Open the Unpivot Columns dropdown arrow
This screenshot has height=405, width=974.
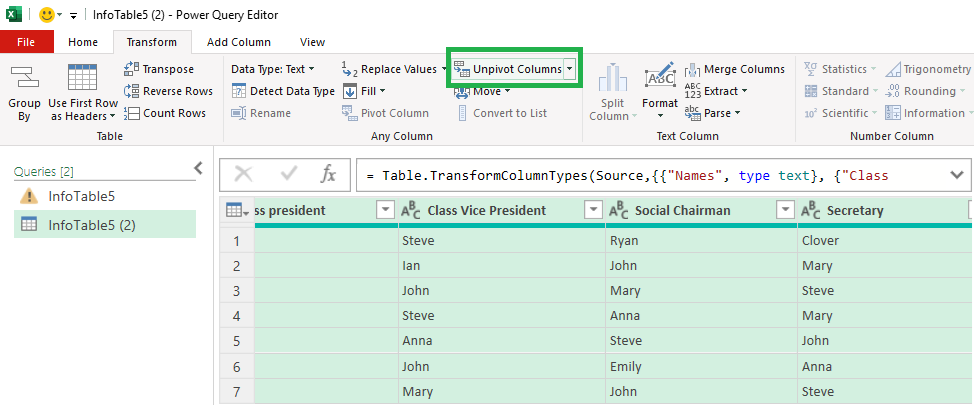point(570,69)
